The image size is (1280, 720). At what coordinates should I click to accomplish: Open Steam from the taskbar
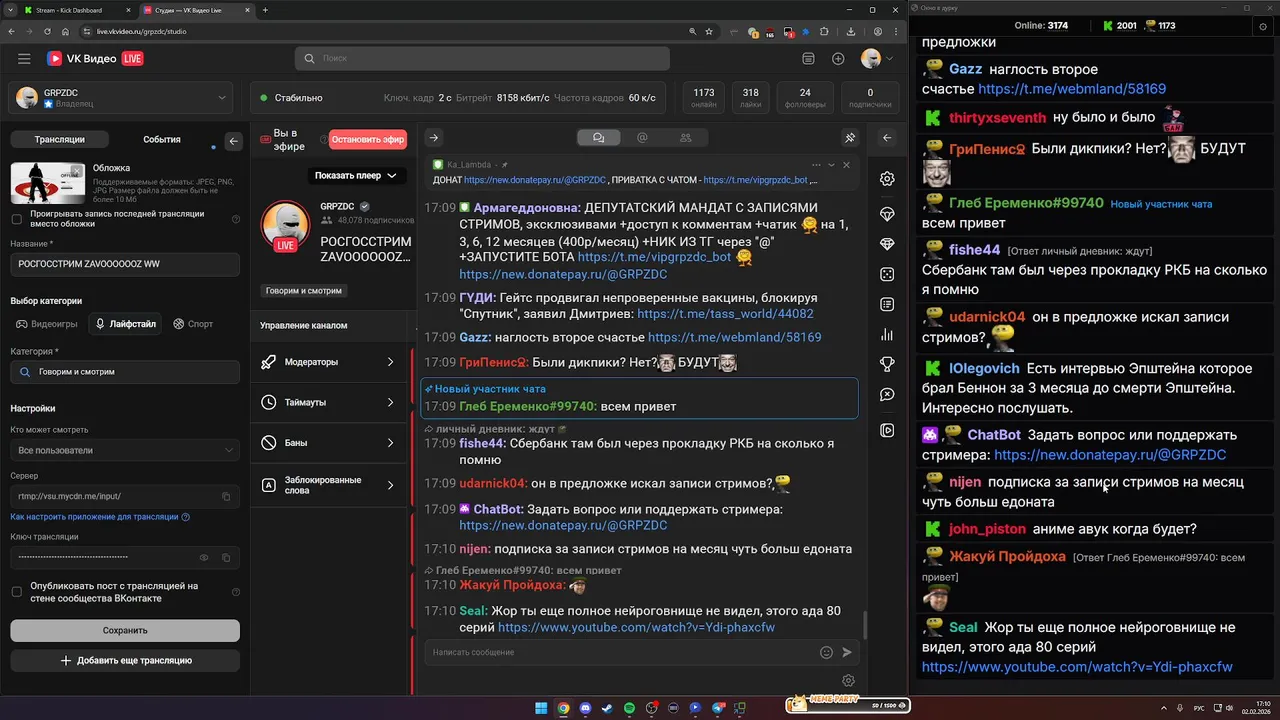coord(607,708)
